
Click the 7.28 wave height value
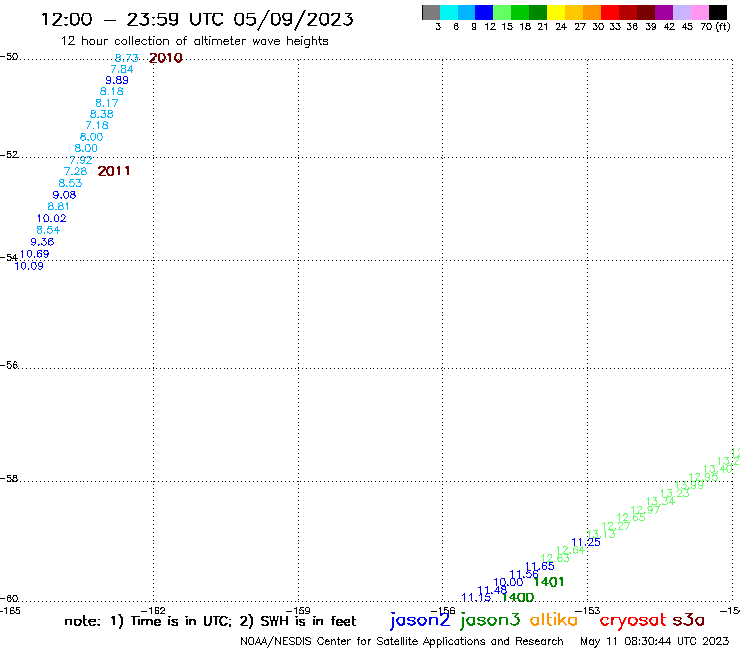[x=76, y=171]
